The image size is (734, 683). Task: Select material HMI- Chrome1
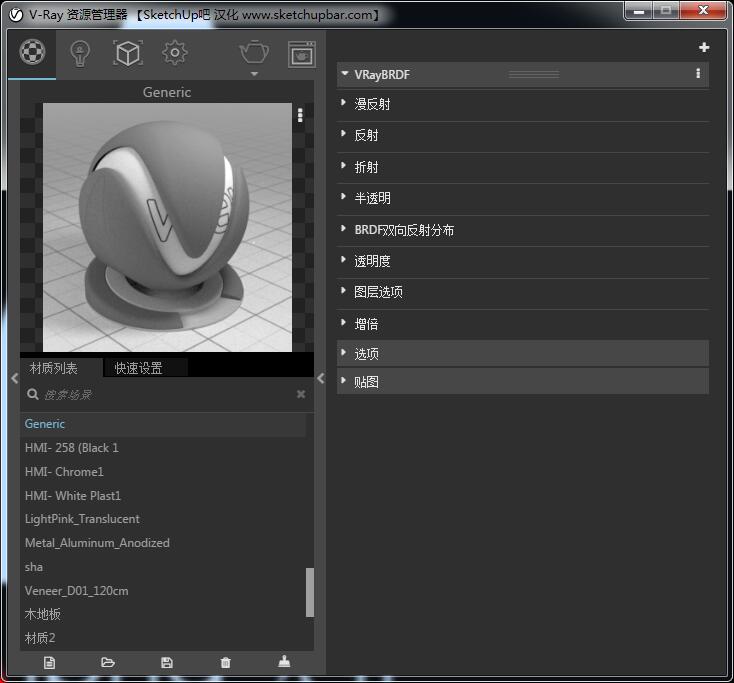click(163, 472)
